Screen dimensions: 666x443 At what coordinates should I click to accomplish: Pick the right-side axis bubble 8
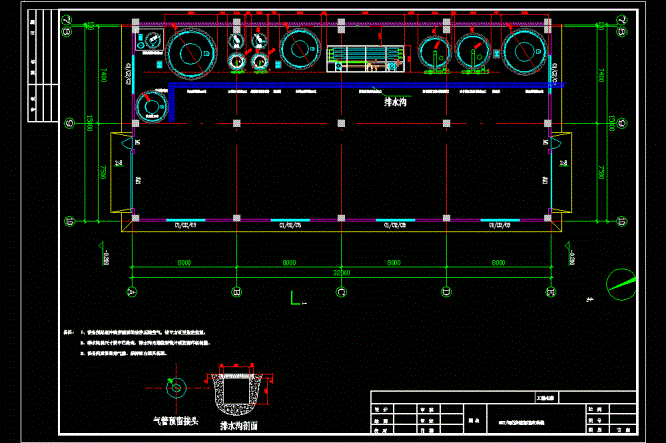(x=622, y=31)
